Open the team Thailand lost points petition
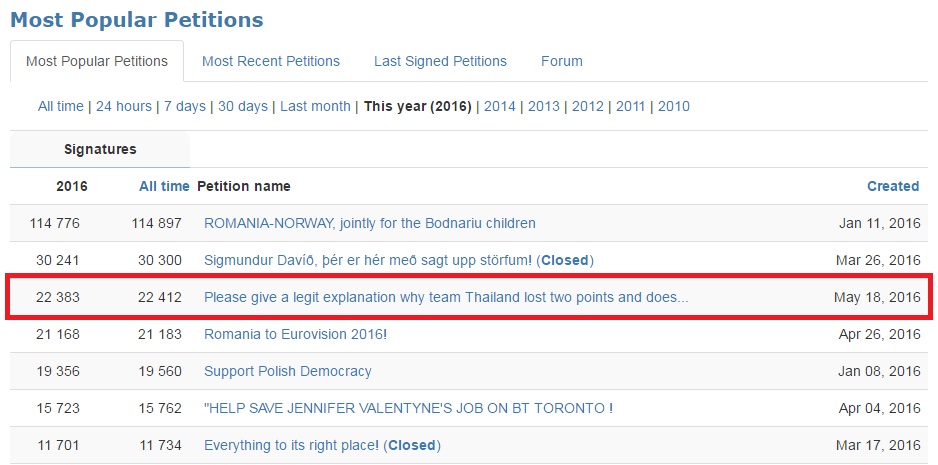This screenshot has width=938, height=465. pos(446,297)
